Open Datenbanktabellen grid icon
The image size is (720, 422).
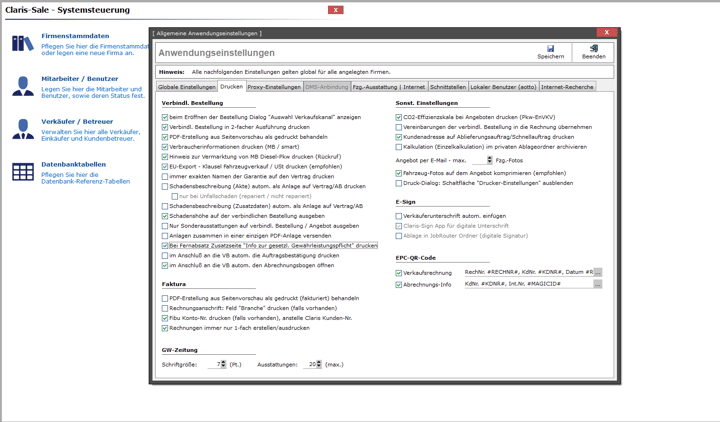pos(22,172)
